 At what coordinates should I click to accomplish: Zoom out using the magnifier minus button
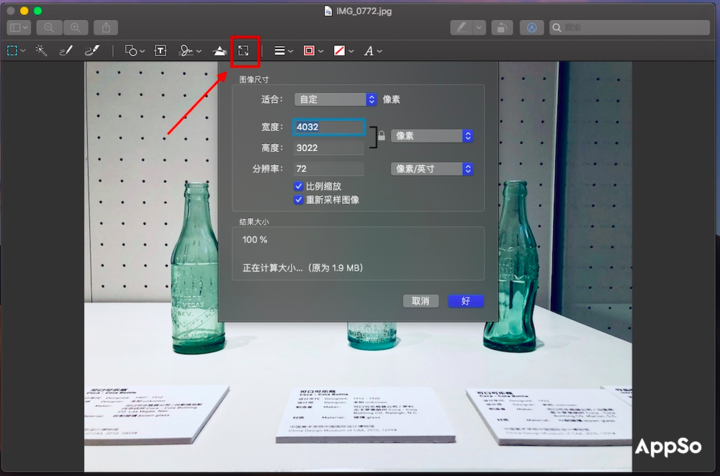(x=47, y=27)
